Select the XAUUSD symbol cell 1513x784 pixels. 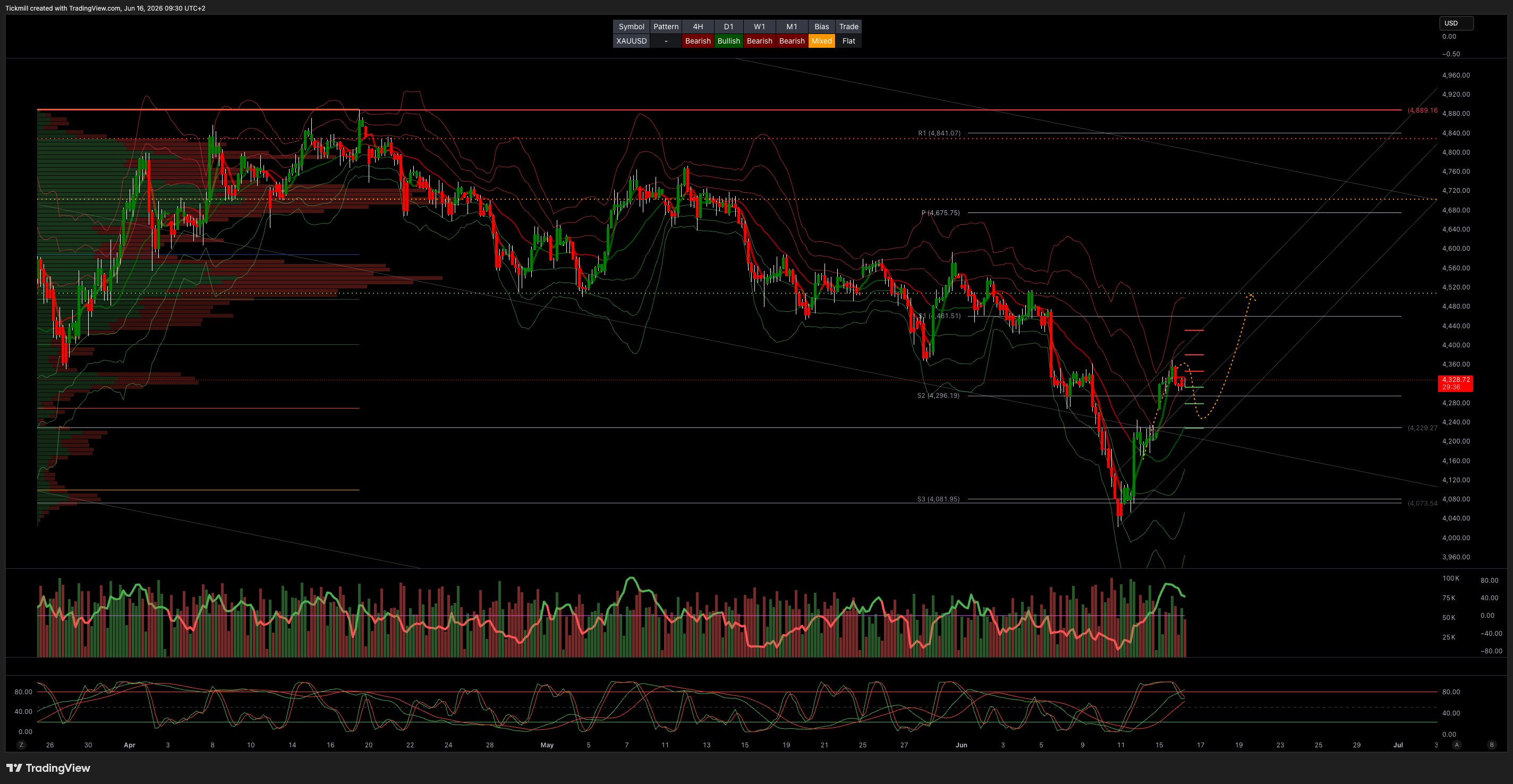click(x=632, y=41)
